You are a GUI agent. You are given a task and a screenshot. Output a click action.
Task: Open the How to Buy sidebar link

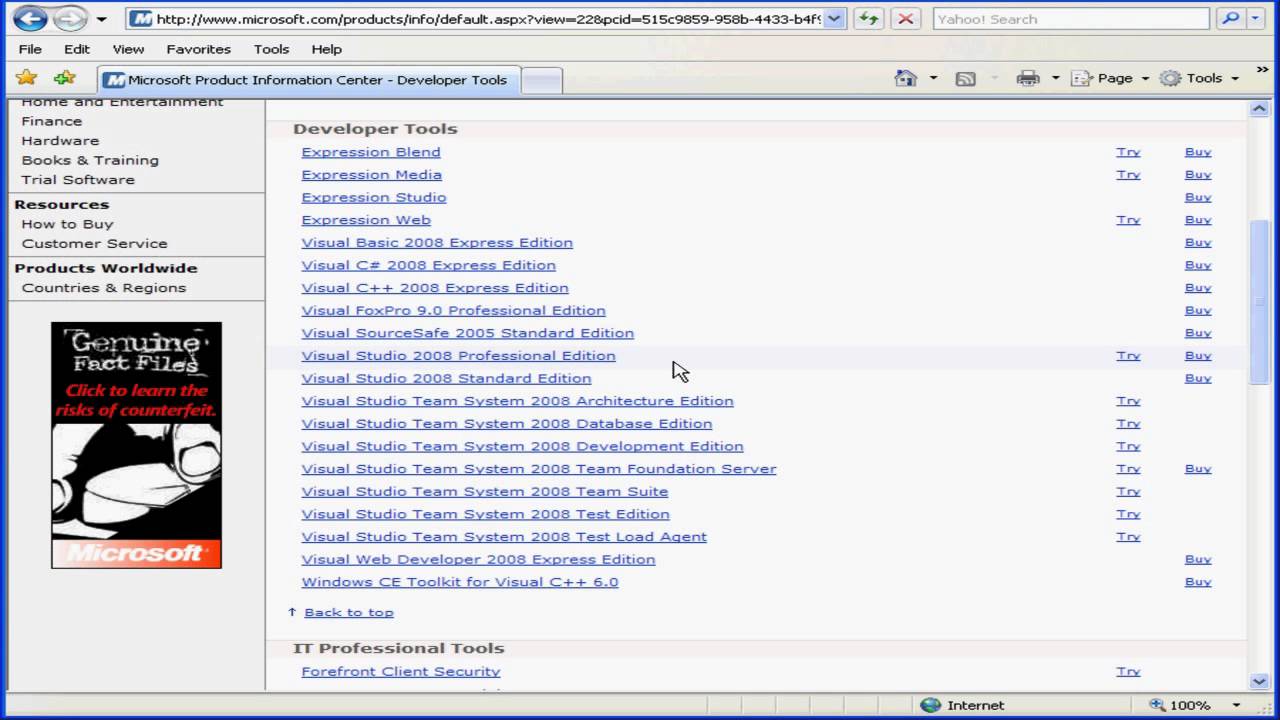pos(67,224)
